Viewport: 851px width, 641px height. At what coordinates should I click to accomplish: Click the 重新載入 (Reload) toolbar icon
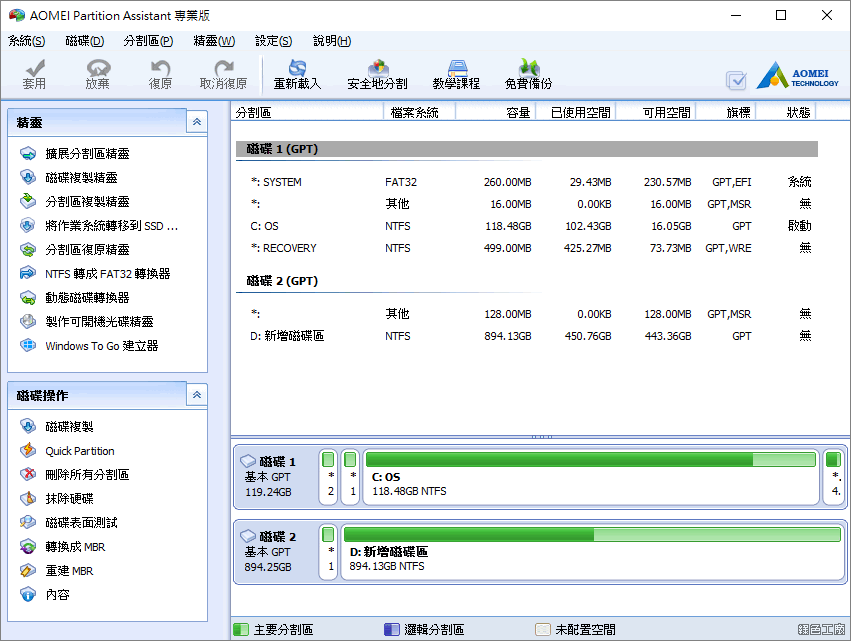click(297, 74)
